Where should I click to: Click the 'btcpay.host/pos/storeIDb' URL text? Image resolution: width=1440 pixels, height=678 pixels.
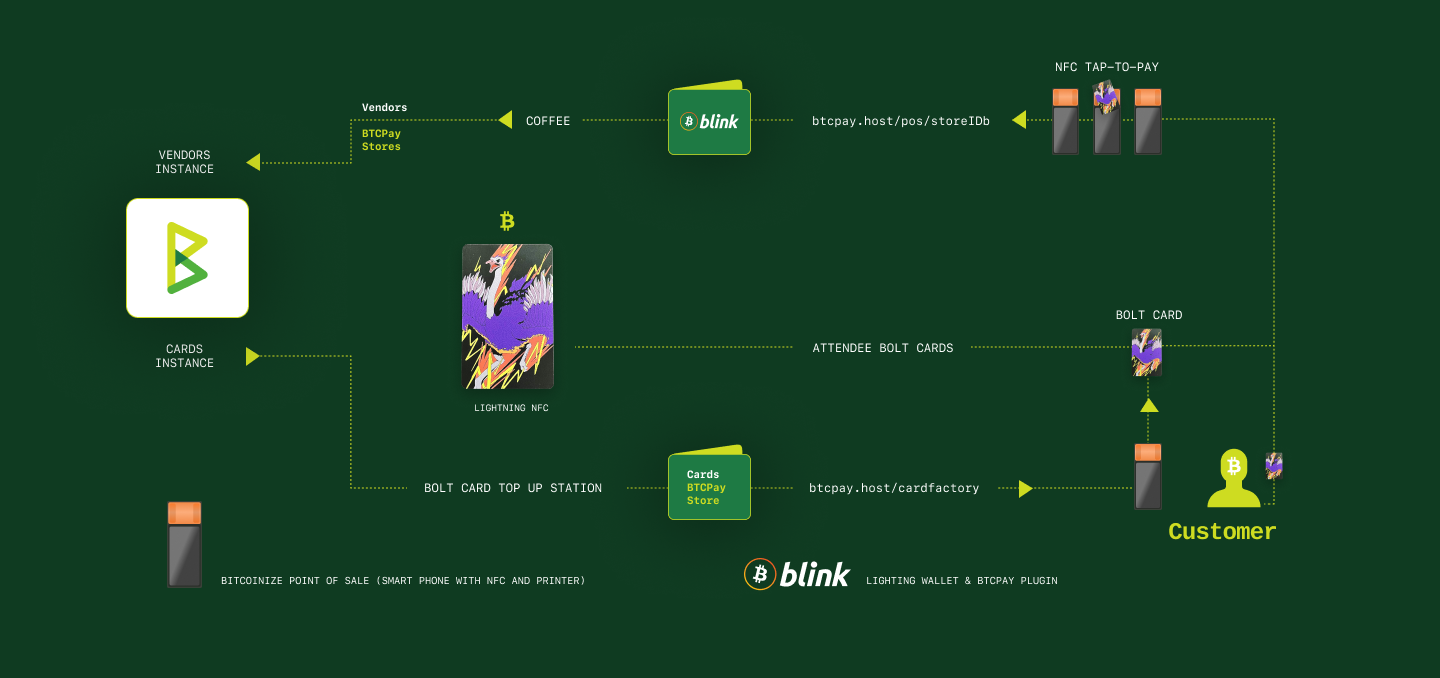tap(901, 121)
